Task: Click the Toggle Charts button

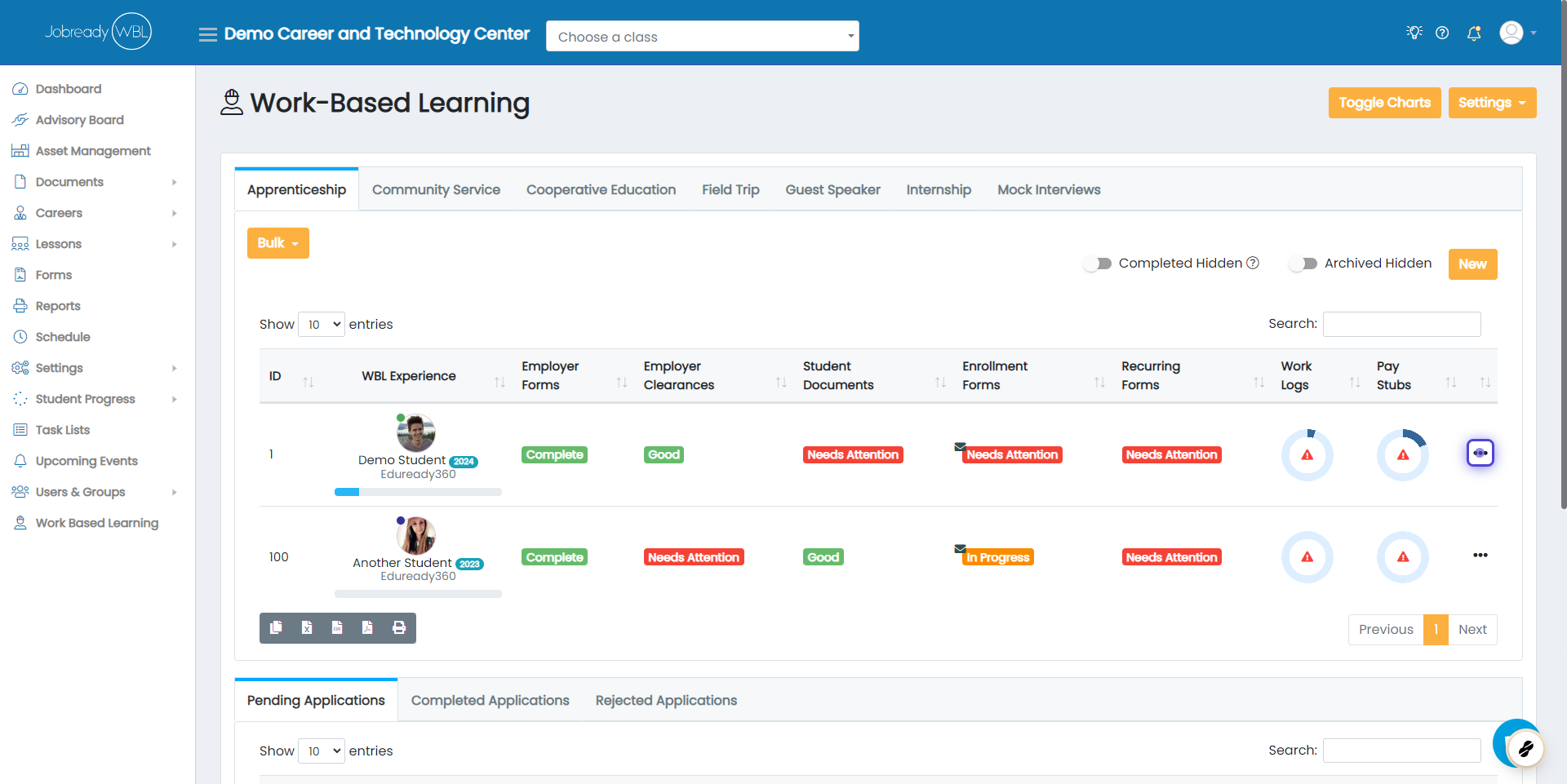Action: click(1384, 103)
